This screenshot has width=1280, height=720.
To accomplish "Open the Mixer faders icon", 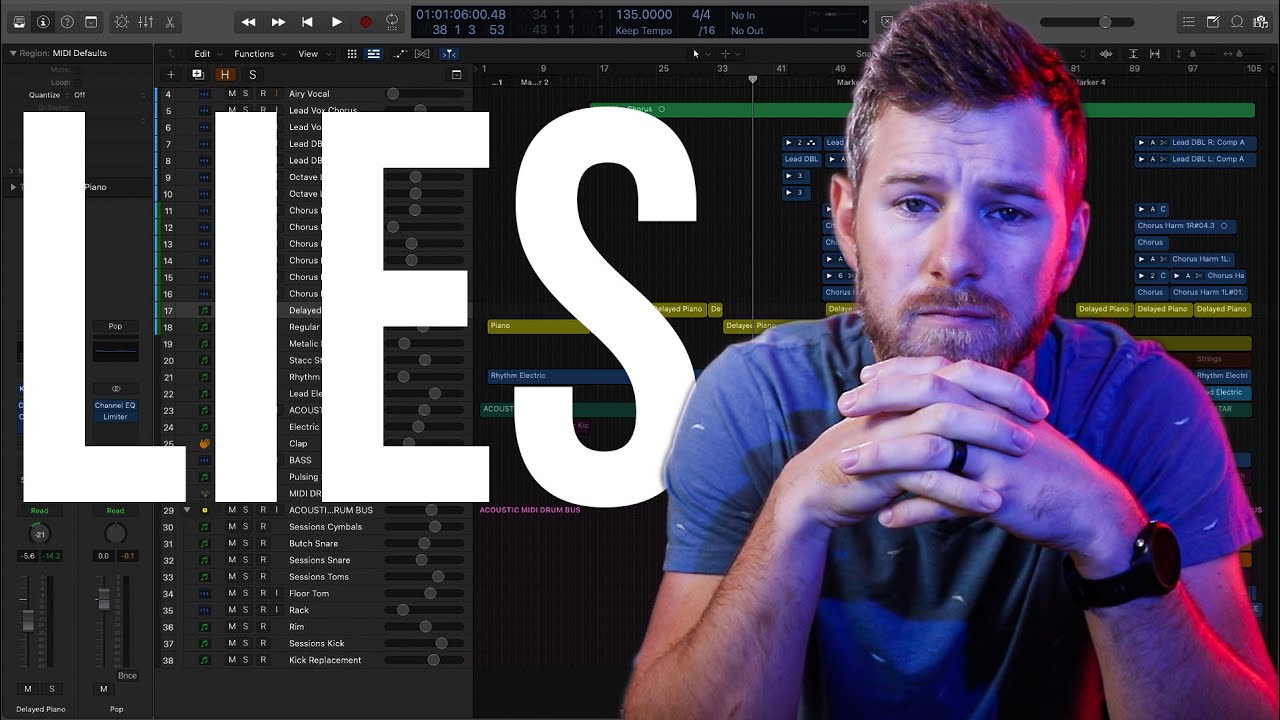I will (x=145, y=21).
